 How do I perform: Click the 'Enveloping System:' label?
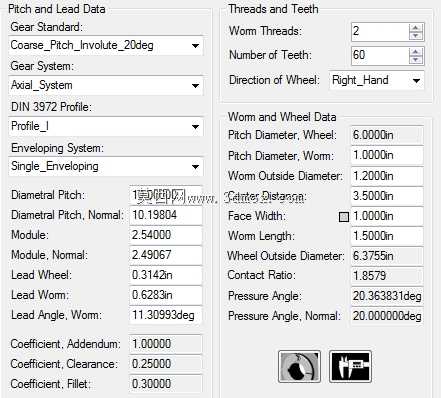(x=57, y=148)
